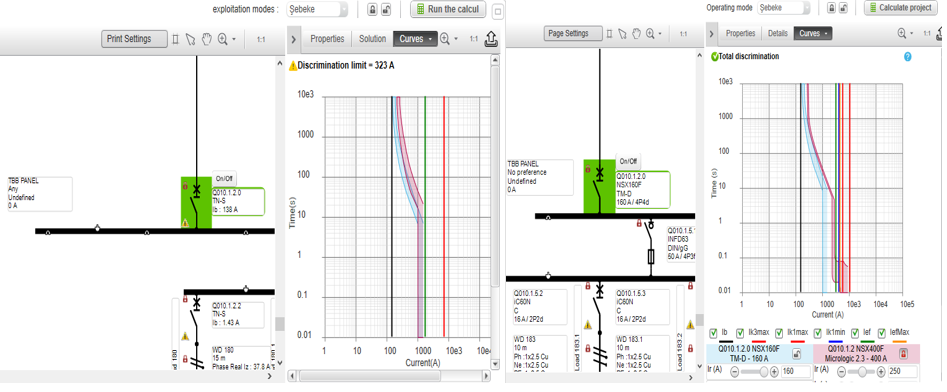Open Operating mode Şebeke dropdown
The image size is (947, 392).
783,8
